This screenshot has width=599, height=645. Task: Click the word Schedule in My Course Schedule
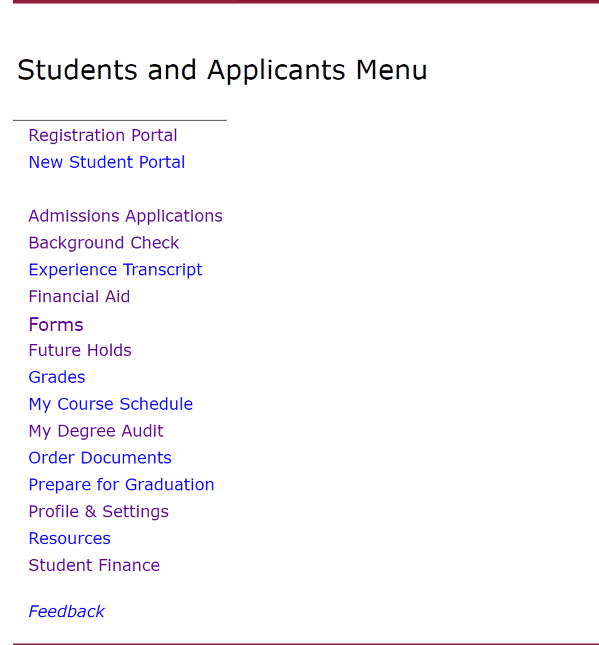156,404
